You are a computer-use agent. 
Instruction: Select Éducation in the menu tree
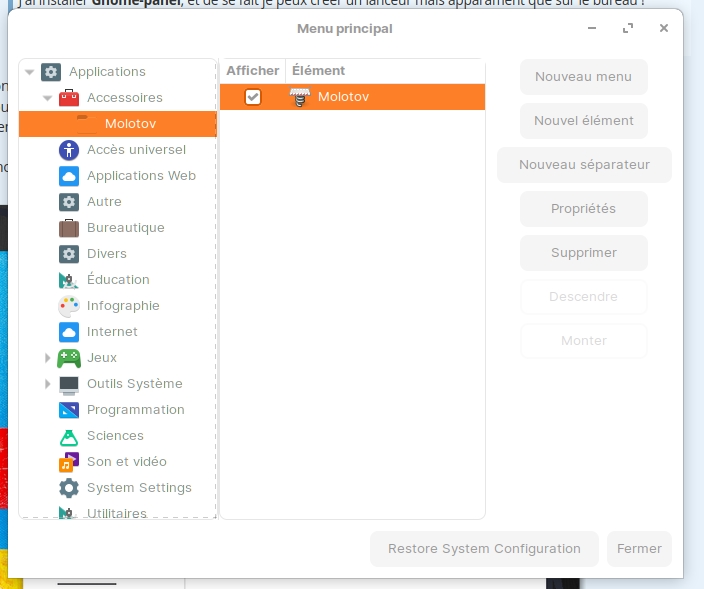118,280
